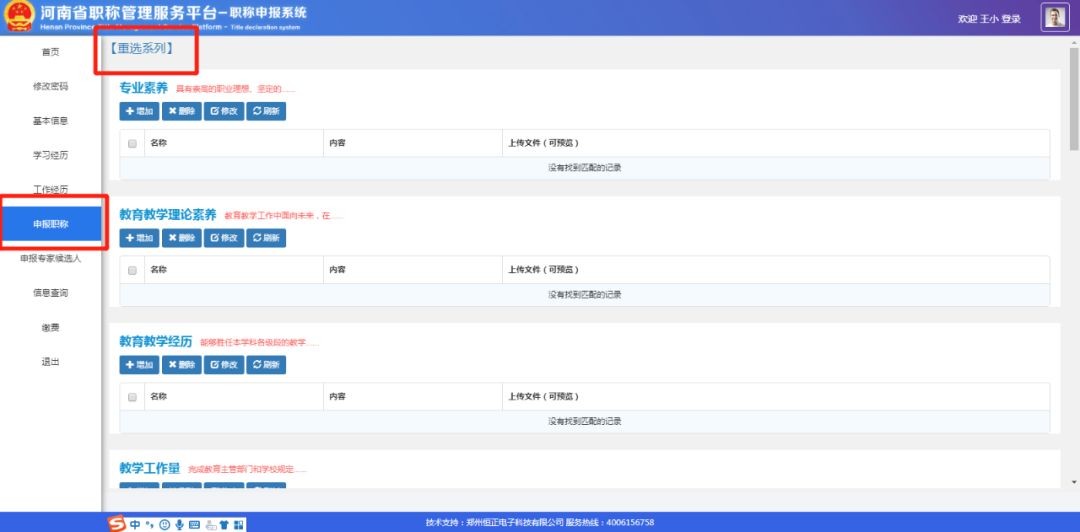This screenshot has width=1080, height=532.
Task: Open 修改密码 in the sidebar
Action: 50,86
